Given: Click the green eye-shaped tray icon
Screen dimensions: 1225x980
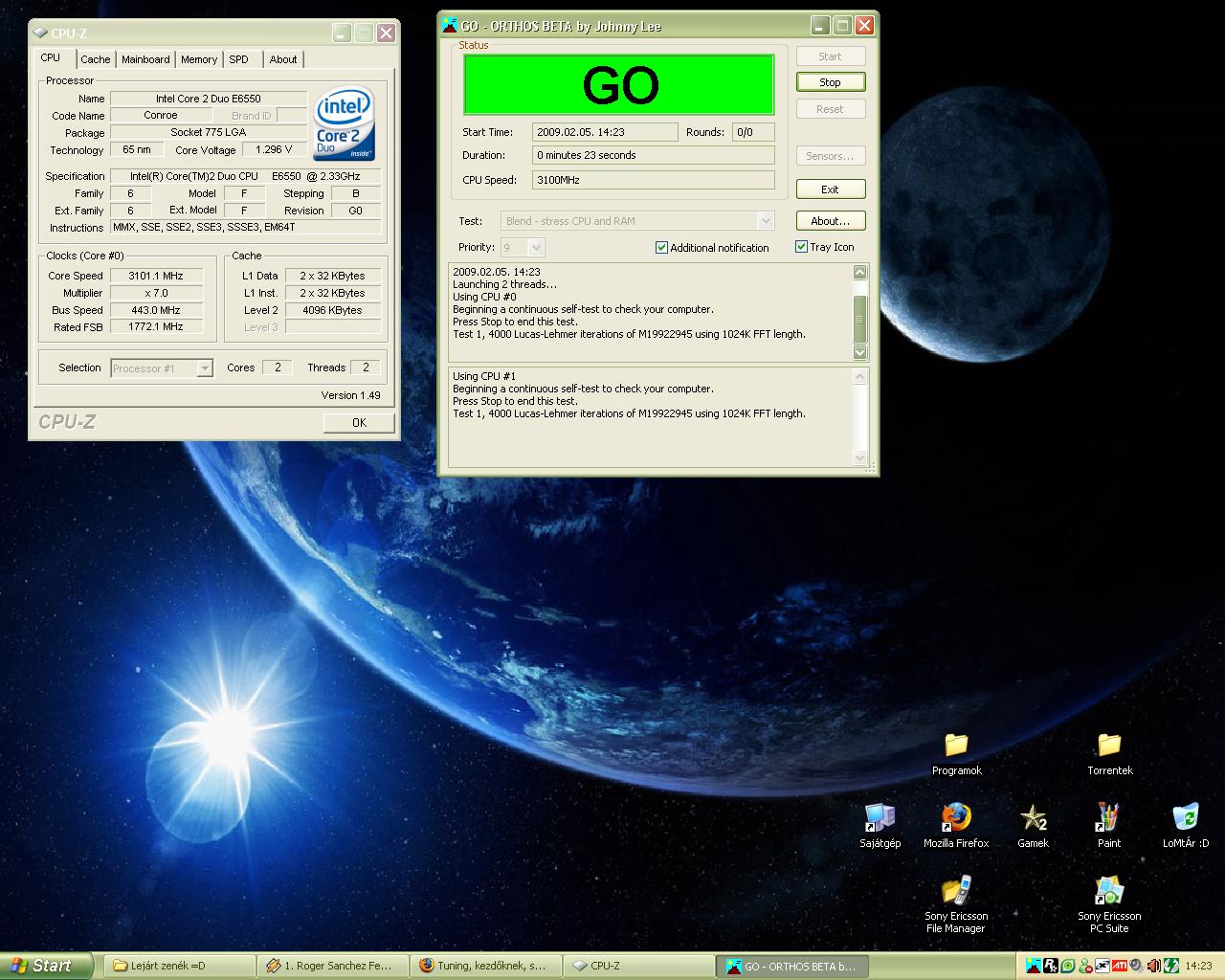Looking at the screenshot, I should (1068, 966).
